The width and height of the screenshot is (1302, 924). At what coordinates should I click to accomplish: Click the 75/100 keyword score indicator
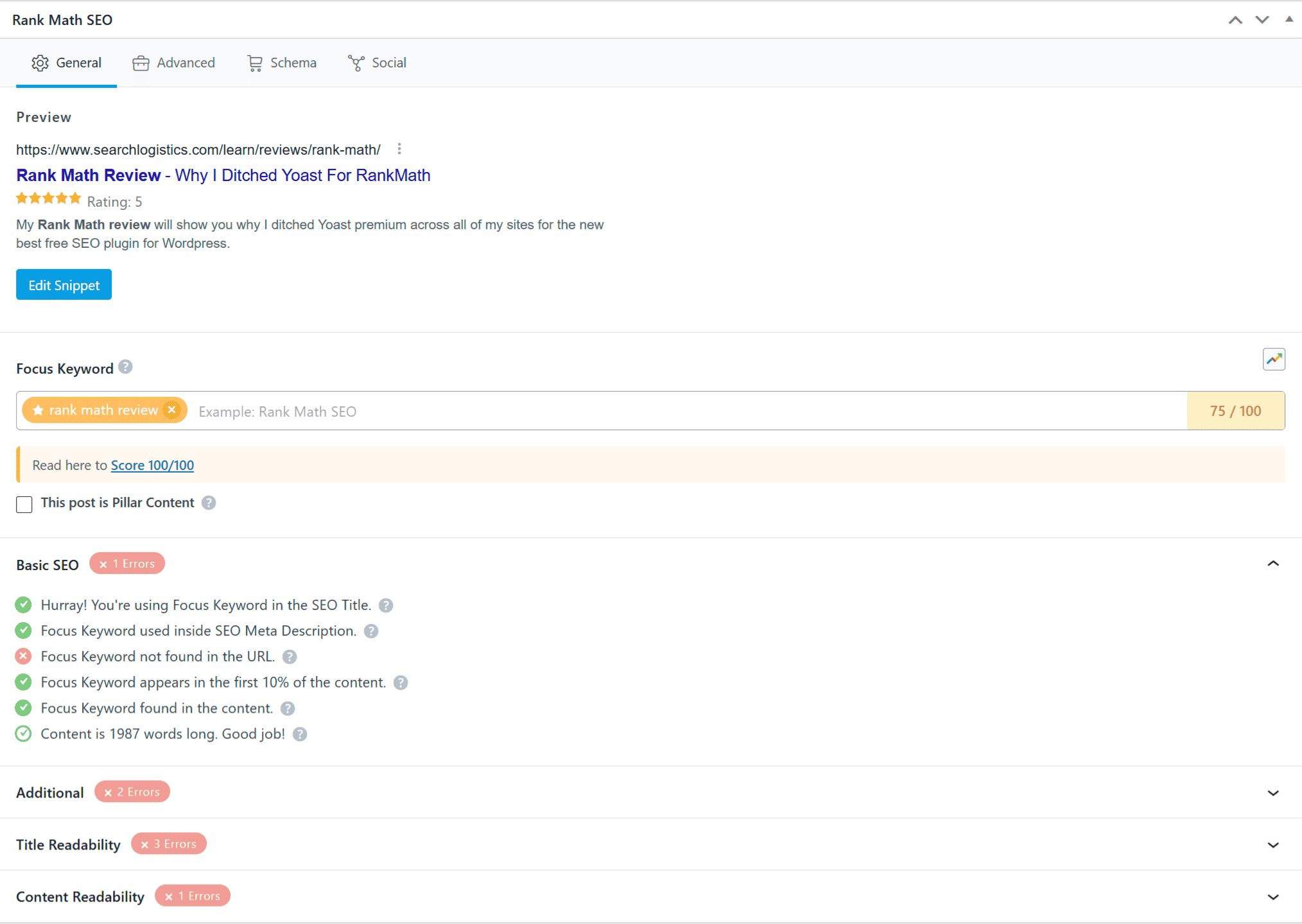point(1235,410)
